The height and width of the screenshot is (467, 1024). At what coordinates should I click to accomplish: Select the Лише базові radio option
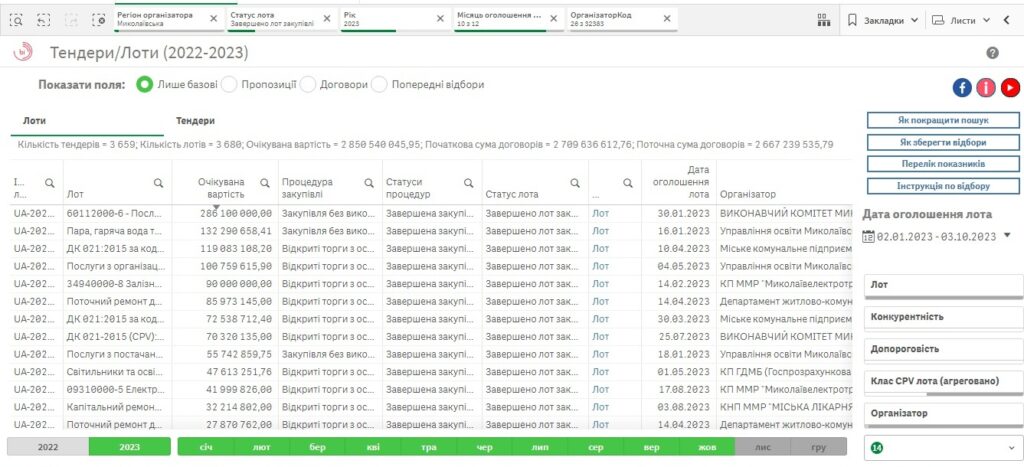coord(144,85)
